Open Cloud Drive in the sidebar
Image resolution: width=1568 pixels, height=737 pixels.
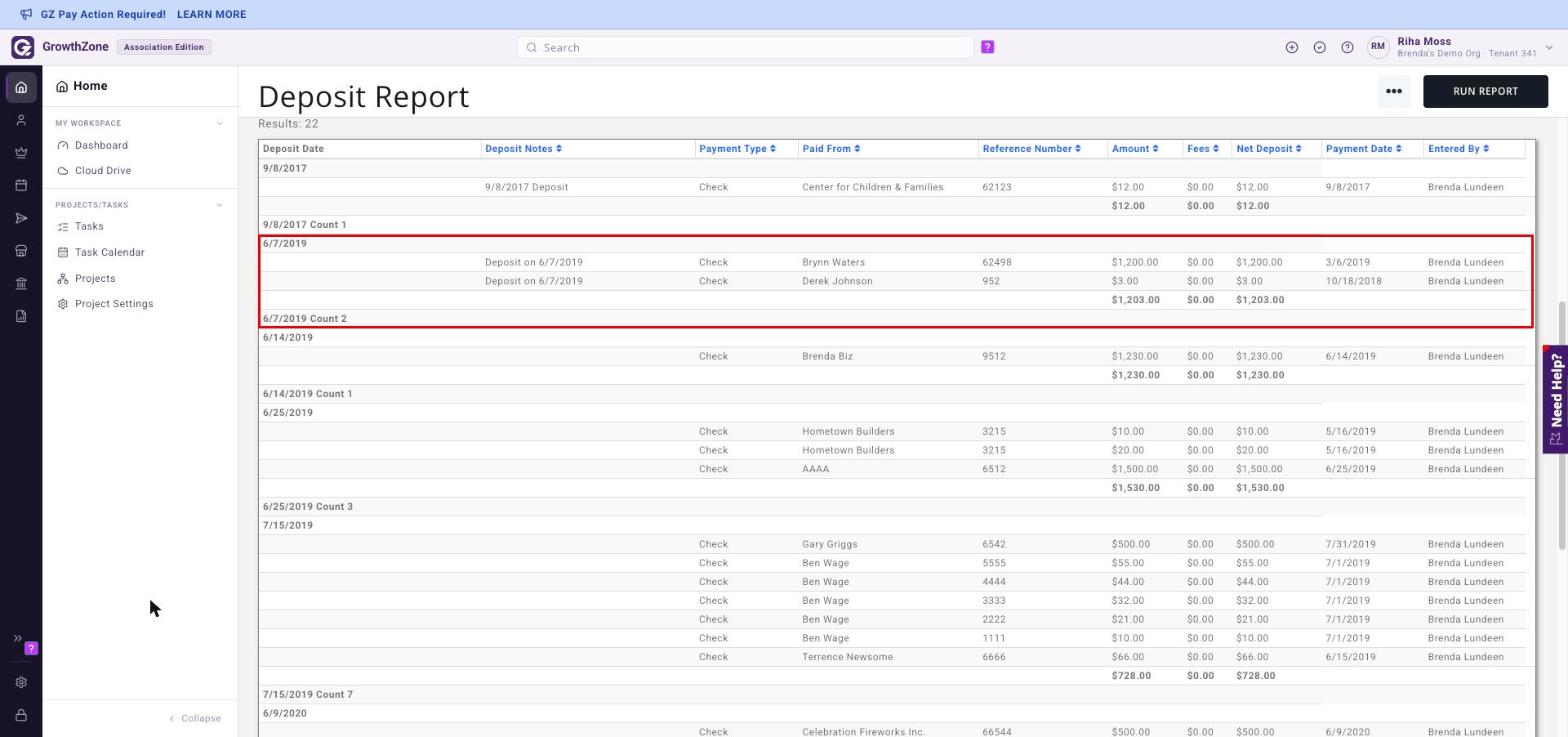pos(103,171)
